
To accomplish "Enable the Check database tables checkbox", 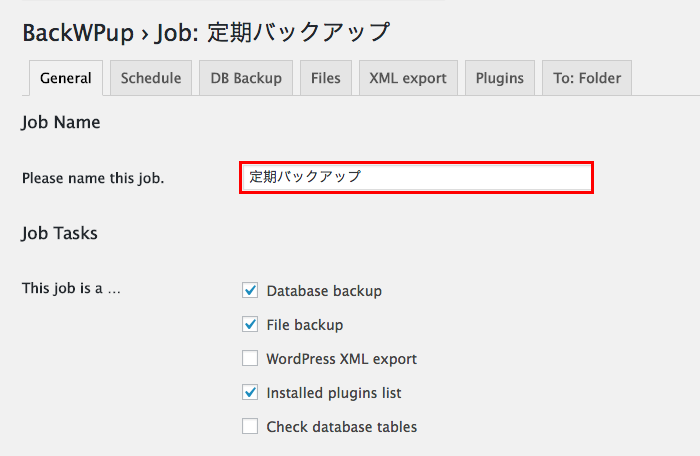I will [250, 426].
